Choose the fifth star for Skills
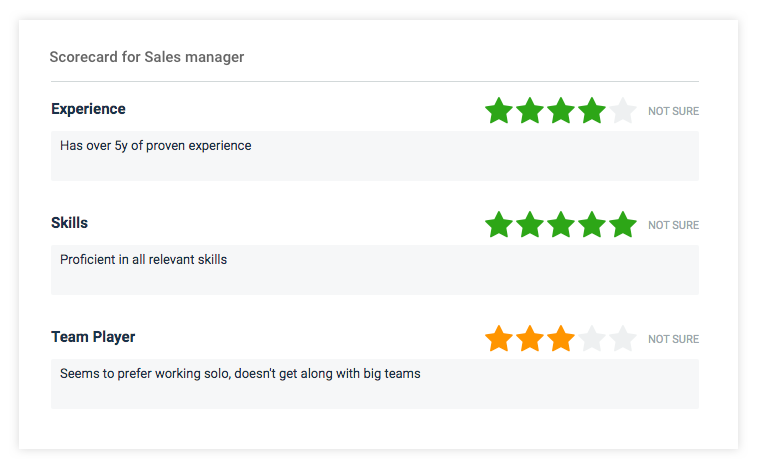The image size is (758, 473). click(x=623, y=224)
